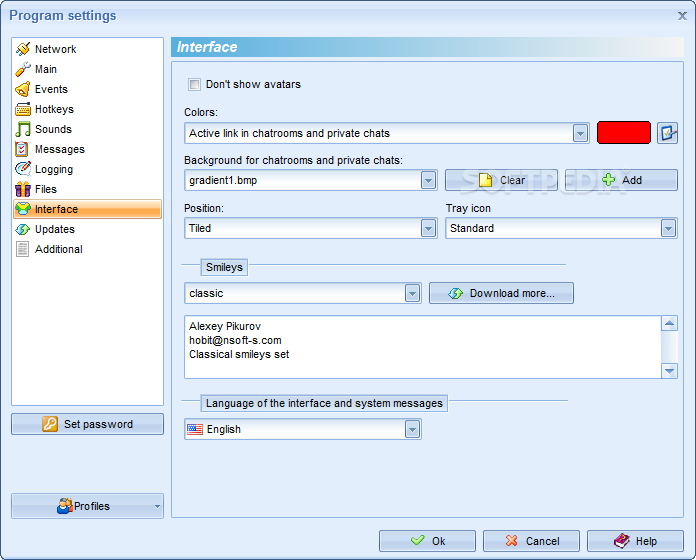Click the Alexey Pikurov text line
Screen dimensions: 696x560
[225, 326]
